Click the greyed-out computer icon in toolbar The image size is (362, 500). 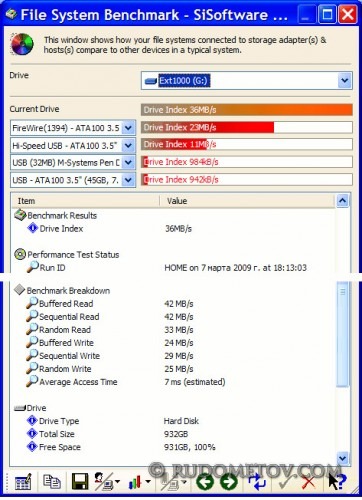[170, 482]
